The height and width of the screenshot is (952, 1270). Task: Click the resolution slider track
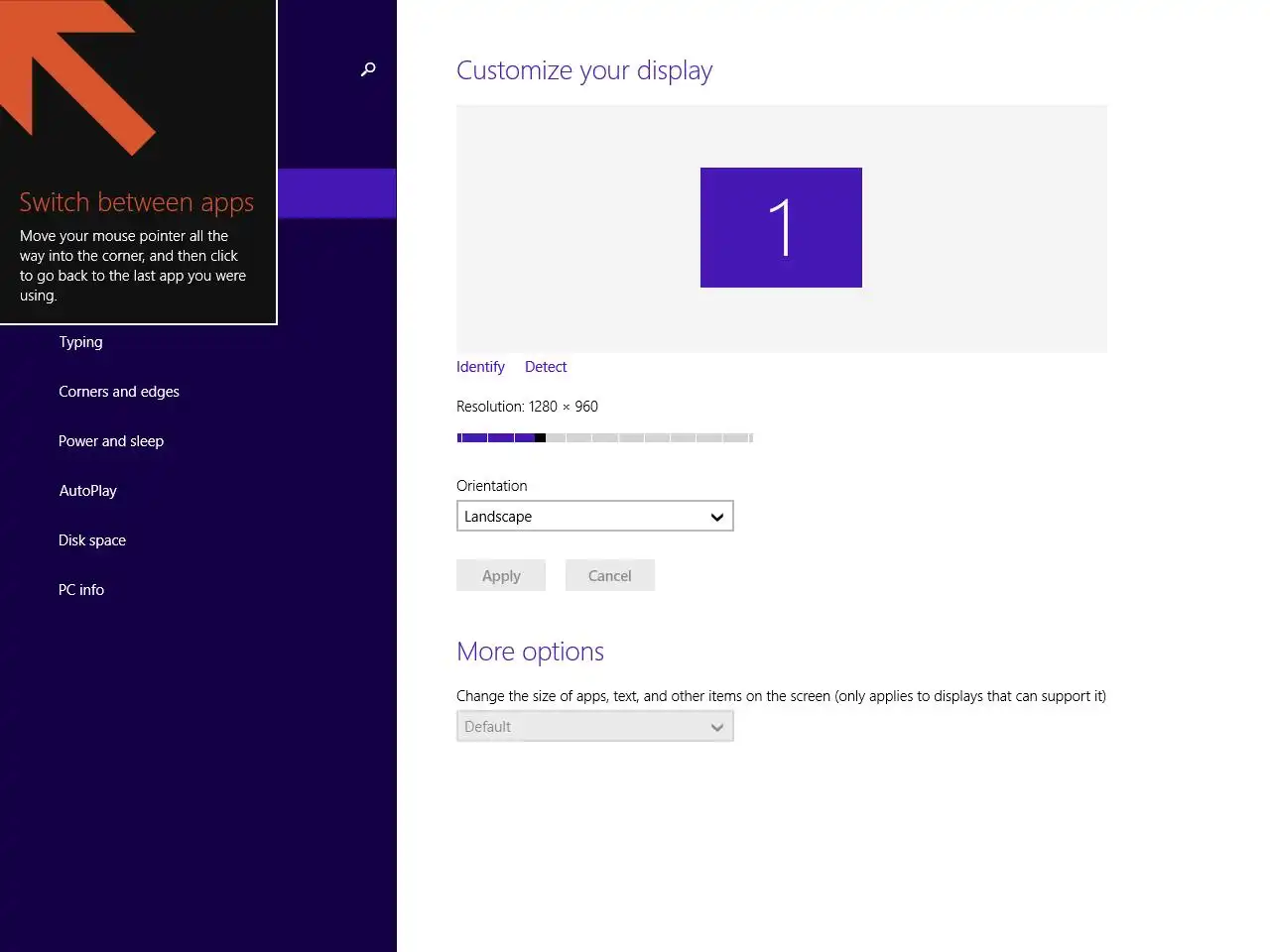pyautogui.click(x=605, y=437)
